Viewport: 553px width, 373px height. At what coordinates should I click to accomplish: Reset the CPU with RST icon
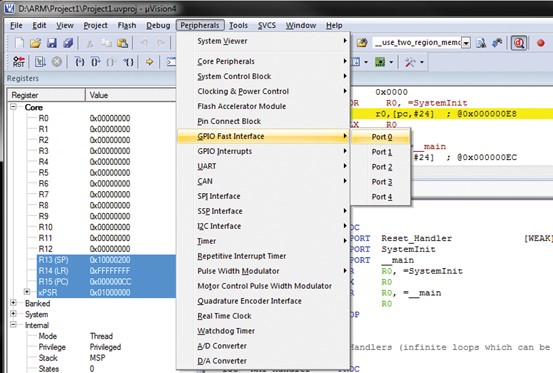[19, 62]
